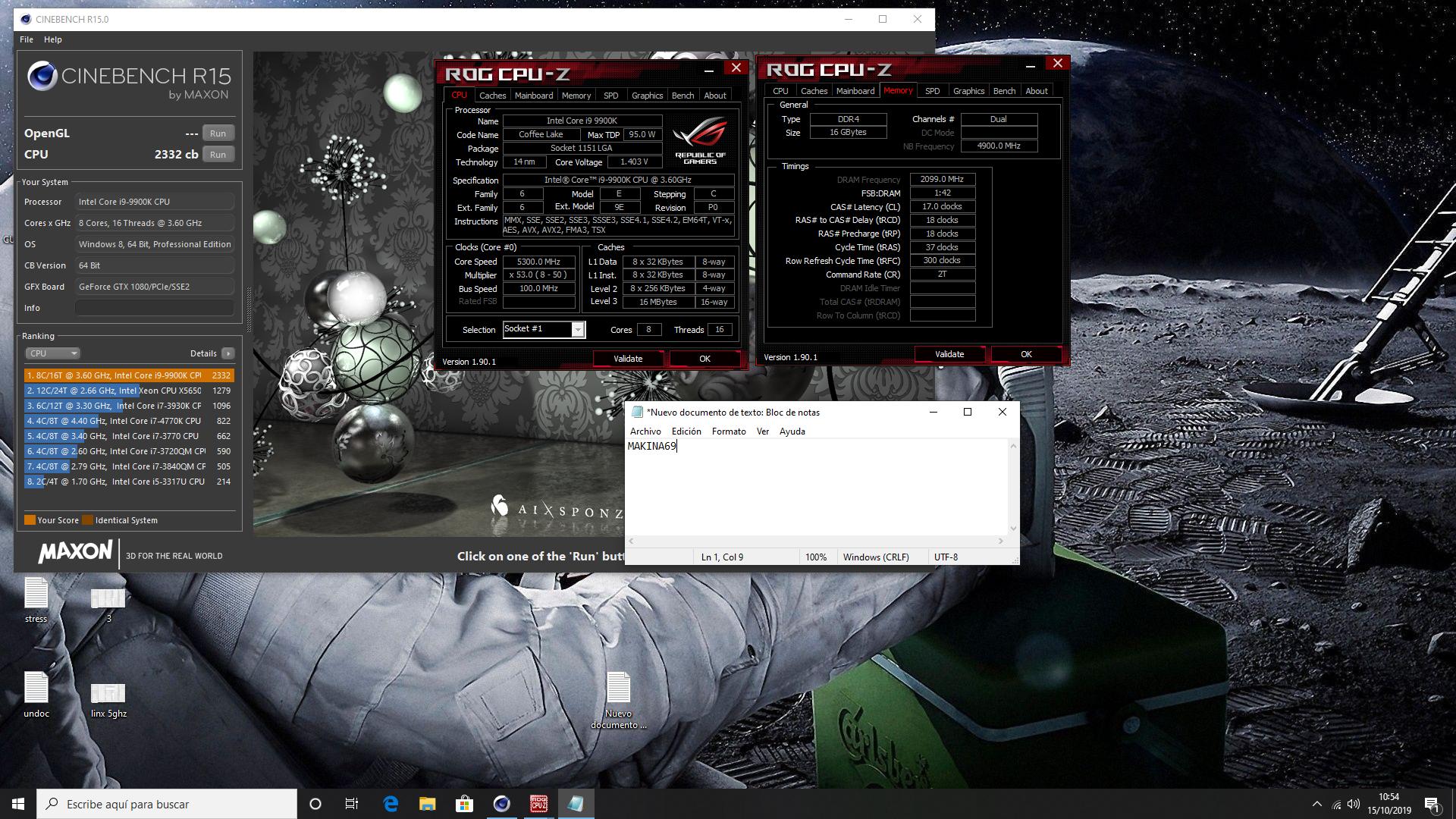
Task: Open the 'linx 5ghz' desktop icon
Action: [x=108, y=694]
